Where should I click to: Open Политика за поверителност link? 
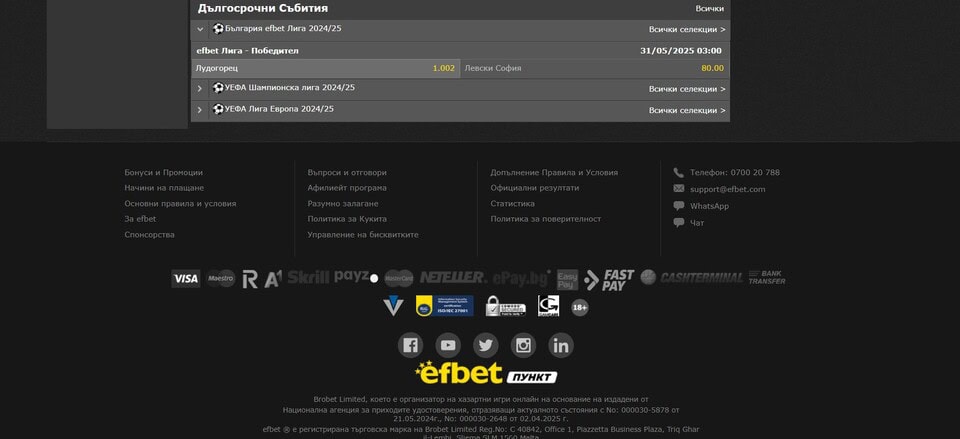click(x=546, y=219)
